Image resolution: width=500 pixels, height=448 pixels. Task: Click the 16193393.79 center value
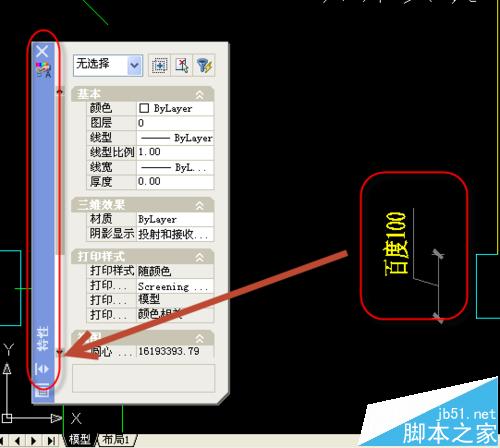pos(175,351)
